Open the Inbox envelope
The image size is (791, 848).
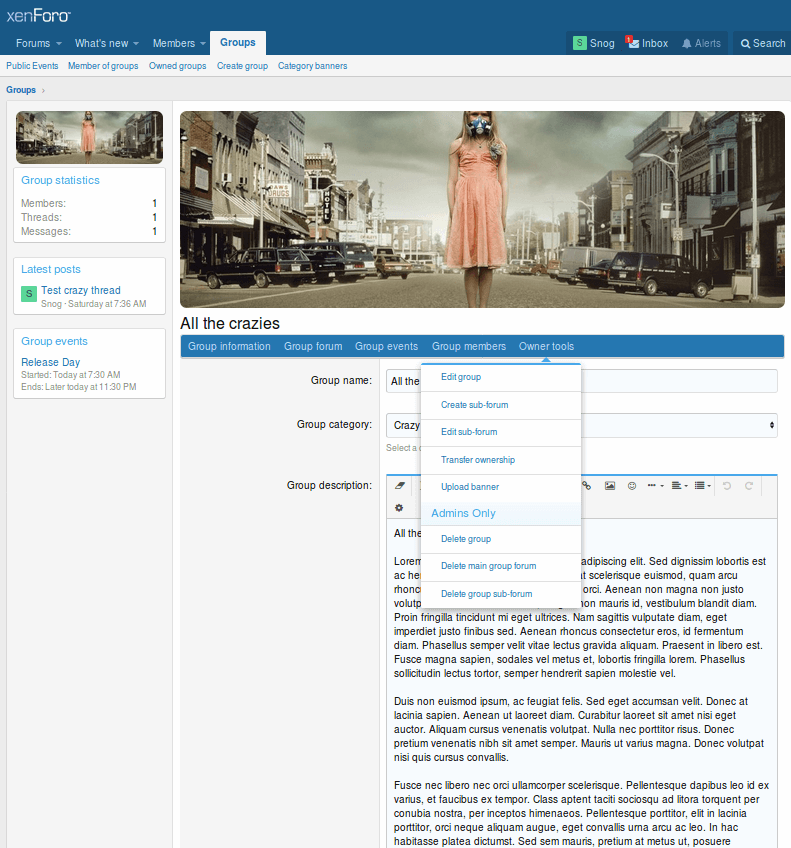click(647, 43)
